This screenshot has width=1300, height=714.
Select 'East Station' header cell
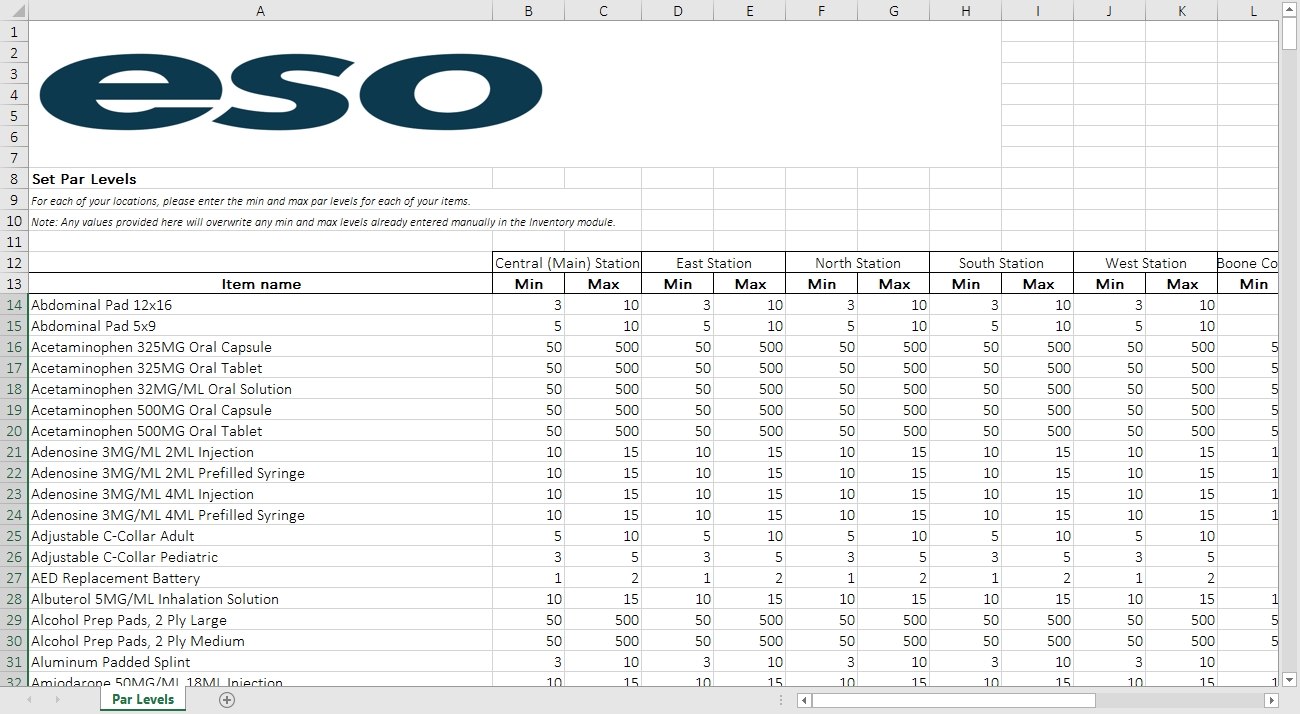click(x=713, y=263)
